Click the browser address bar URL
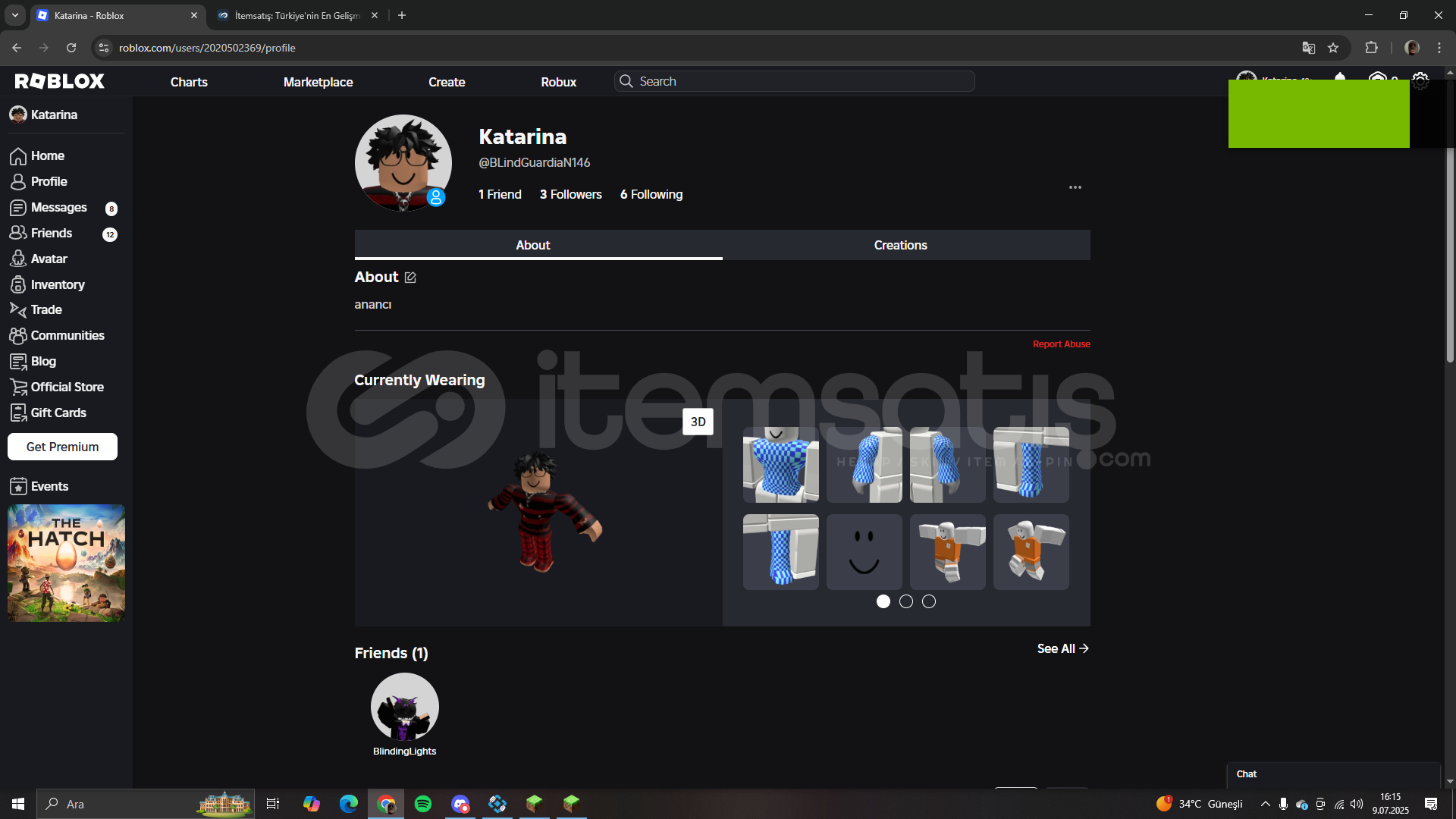This screenshot has height=819, width=1456. pos(207,48)
